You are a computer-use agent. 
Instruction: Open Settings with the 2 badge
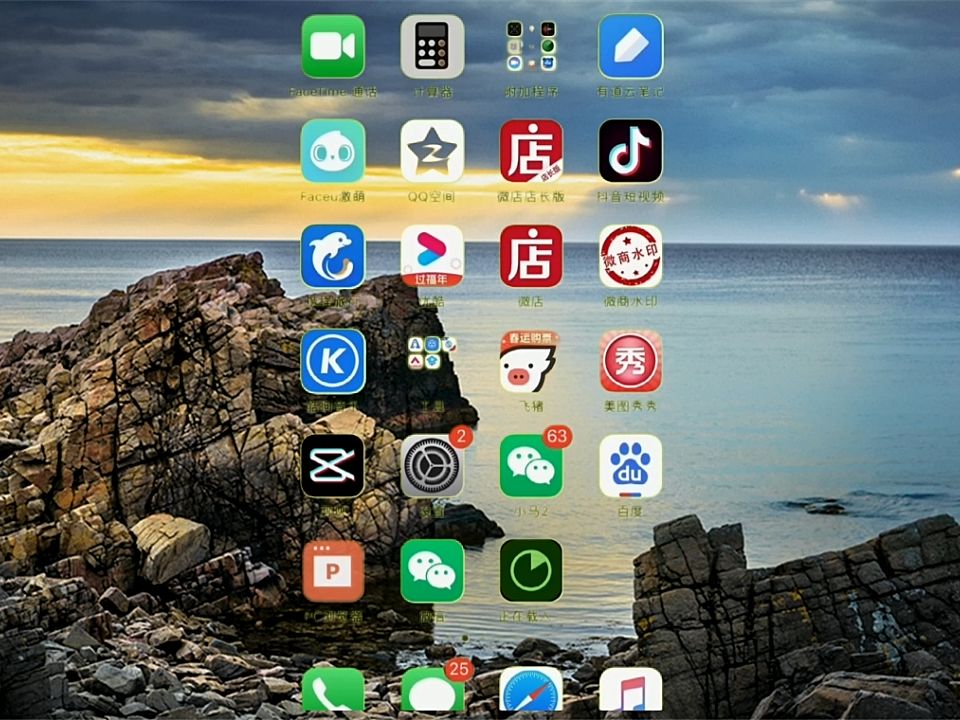point(432,467)
